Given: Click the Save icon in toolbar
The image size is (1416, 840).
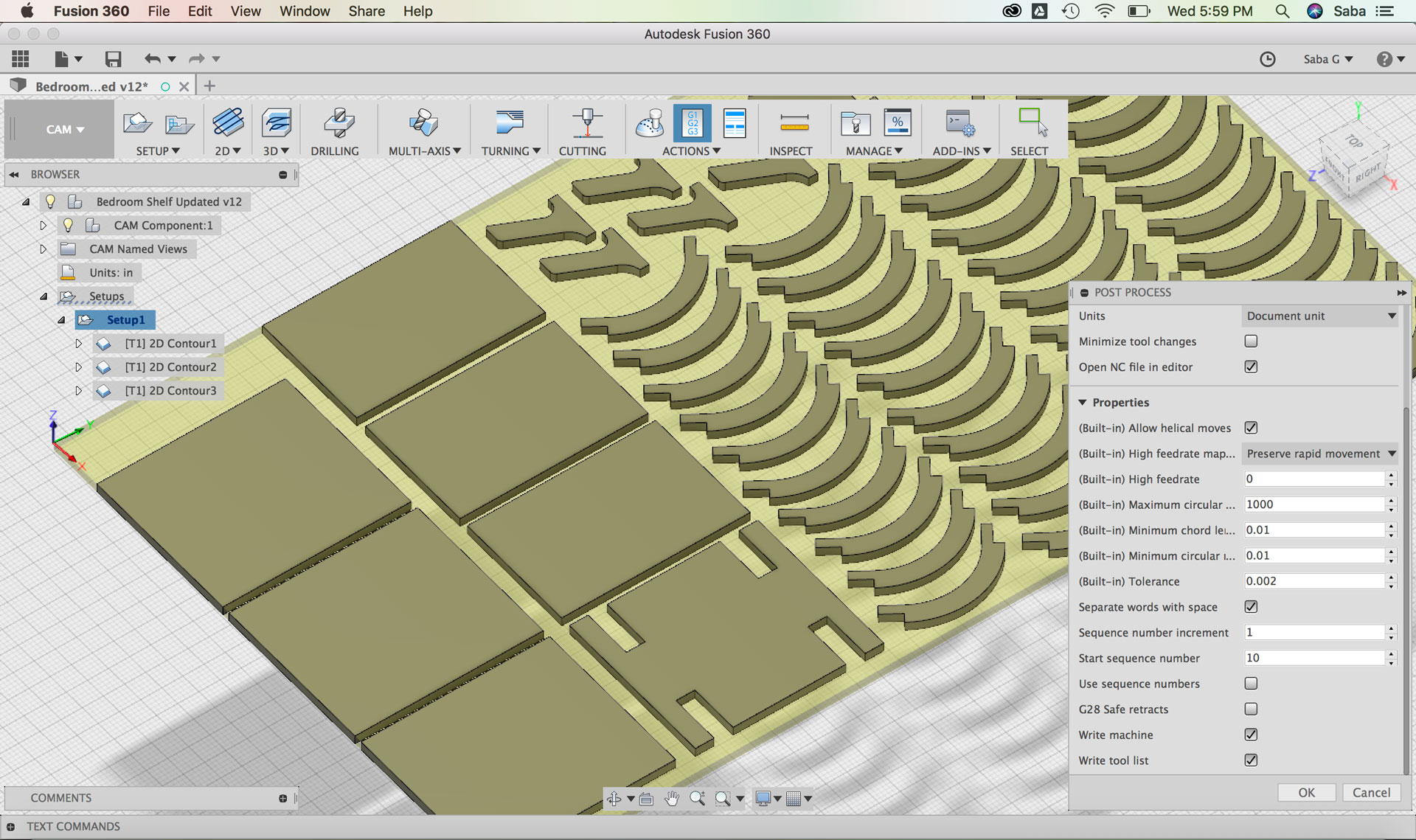Looking at the screenshot, I should 113,59.
